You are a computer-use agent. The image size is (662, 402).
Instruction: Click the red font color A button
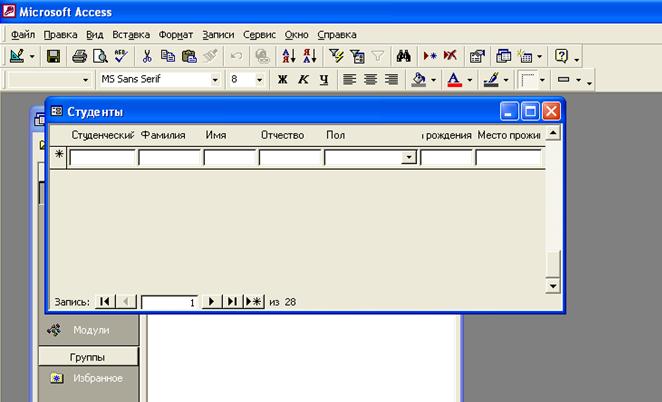tap(454, 79)
